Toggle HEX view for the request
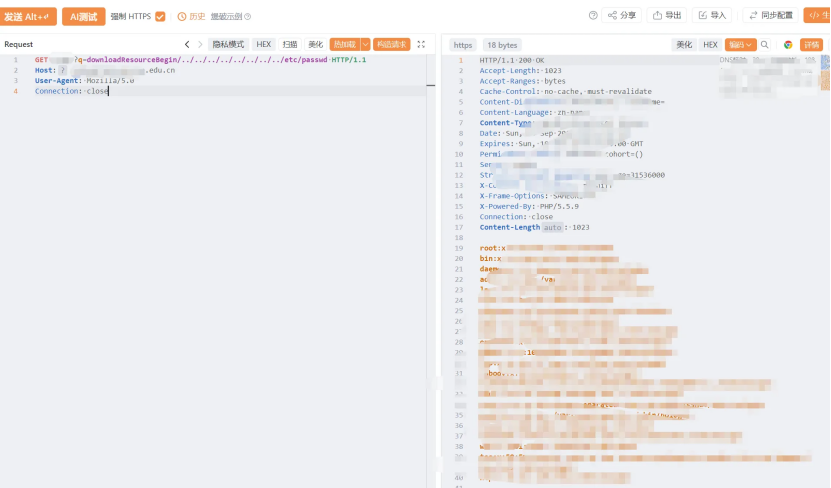The width and height of the screenshot is (831, 488). [263, 45]
